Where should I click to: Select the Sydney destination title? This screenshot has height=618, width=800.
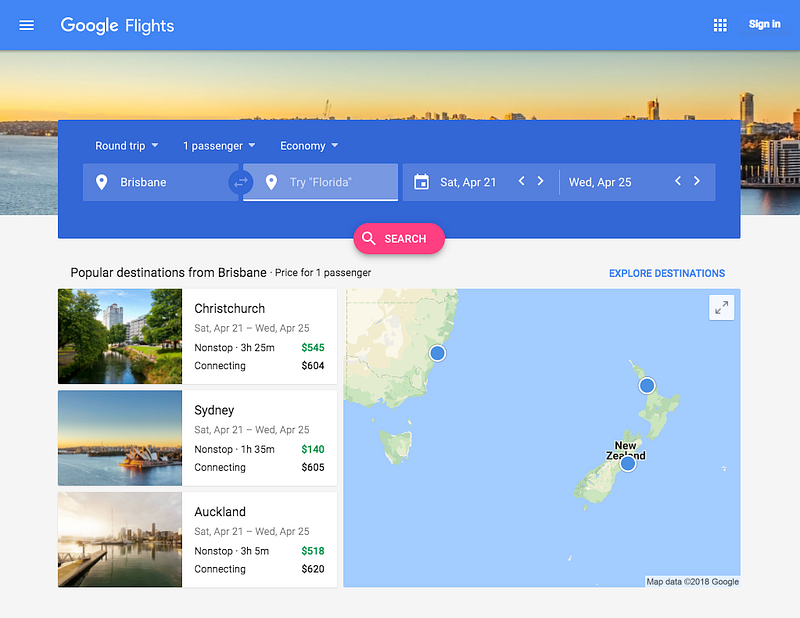[214, 410]
